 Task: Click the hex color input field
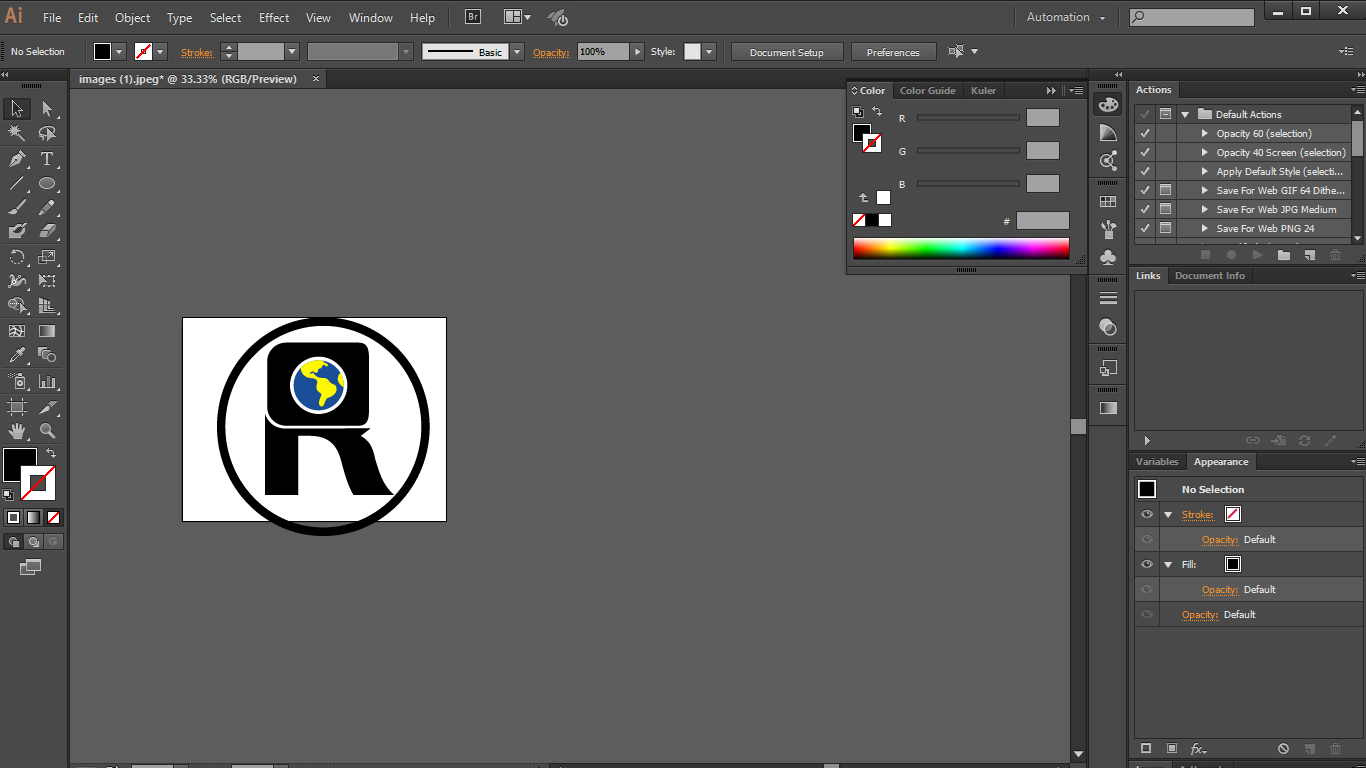click(1042, 221)
